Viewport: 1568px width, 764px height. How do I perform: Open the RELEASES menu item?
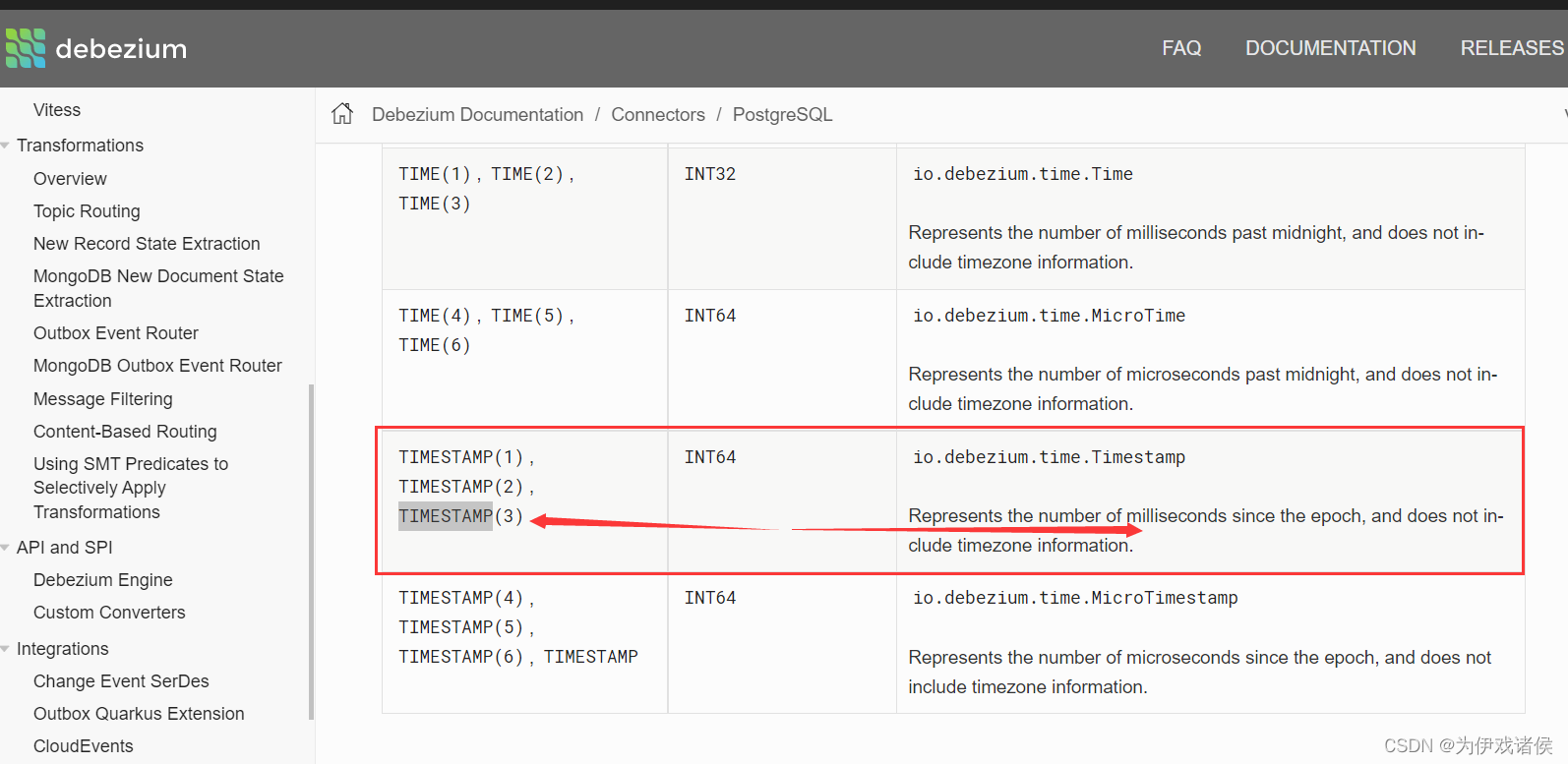pyautogui.click(x=1512, y=48)
